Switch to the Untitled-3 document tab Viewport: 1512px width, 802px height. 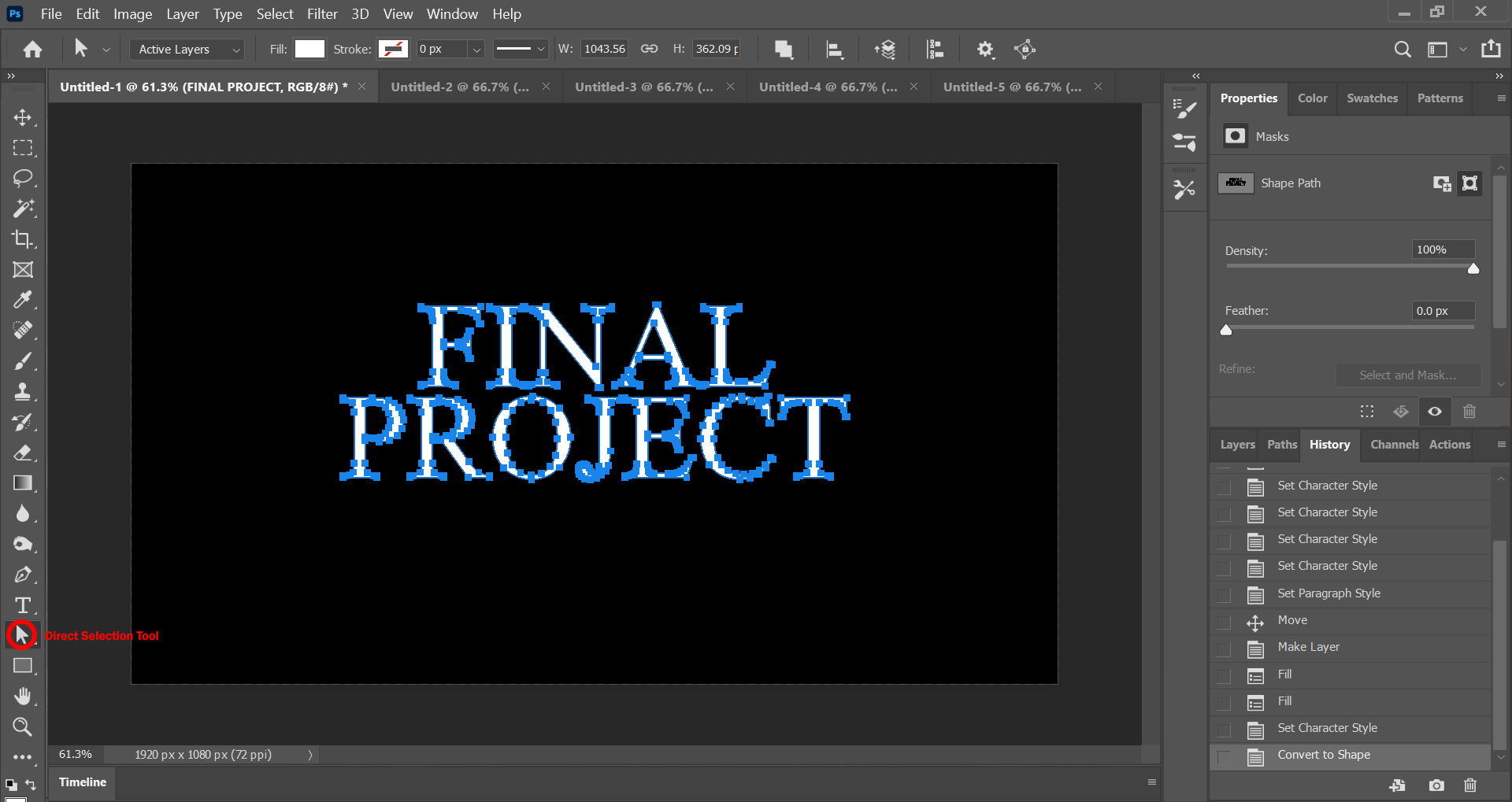coord(643,87)
